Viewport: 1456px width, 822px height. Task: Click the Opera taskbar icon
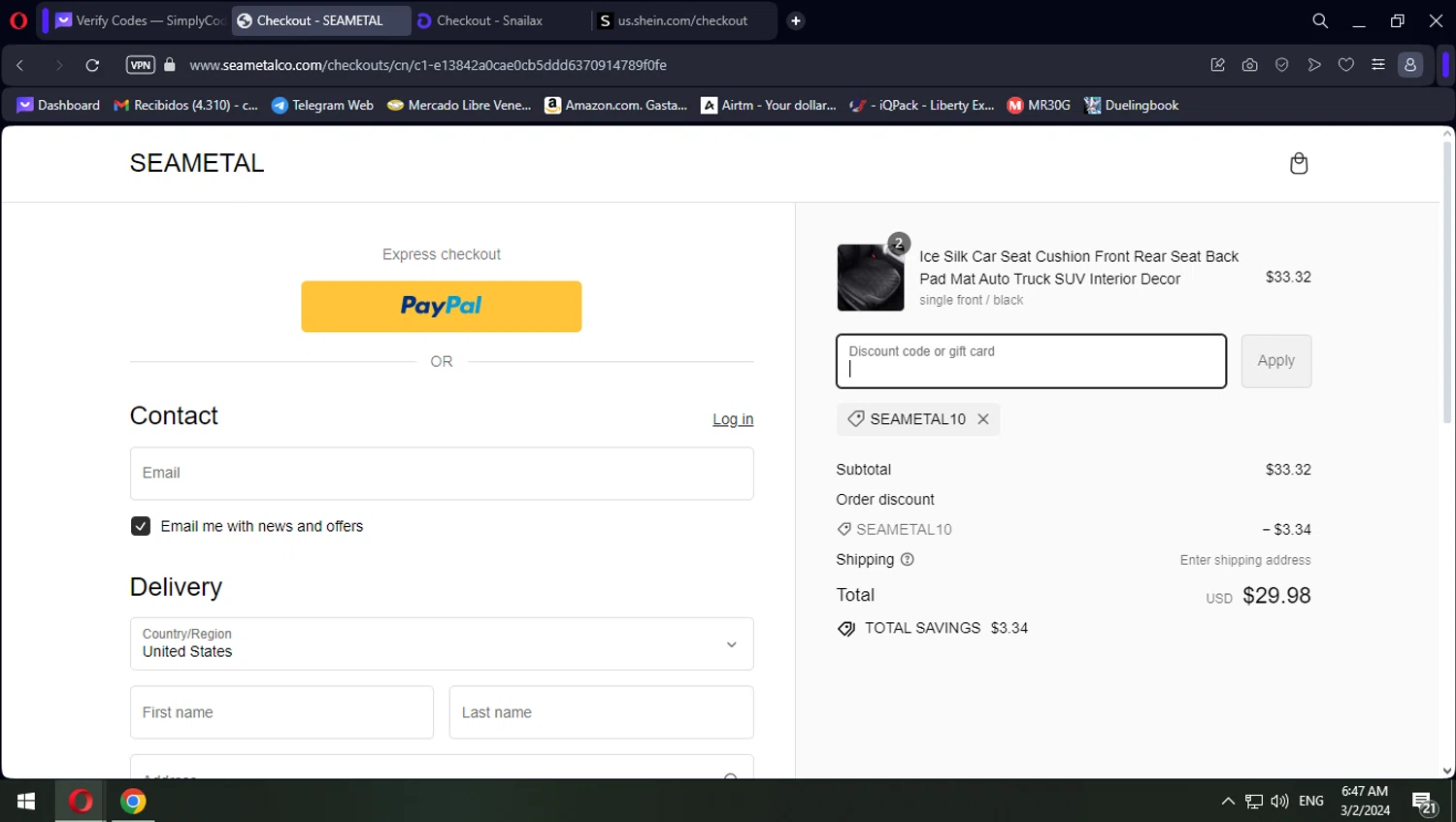pyautogui.click(x=81, y=802)
